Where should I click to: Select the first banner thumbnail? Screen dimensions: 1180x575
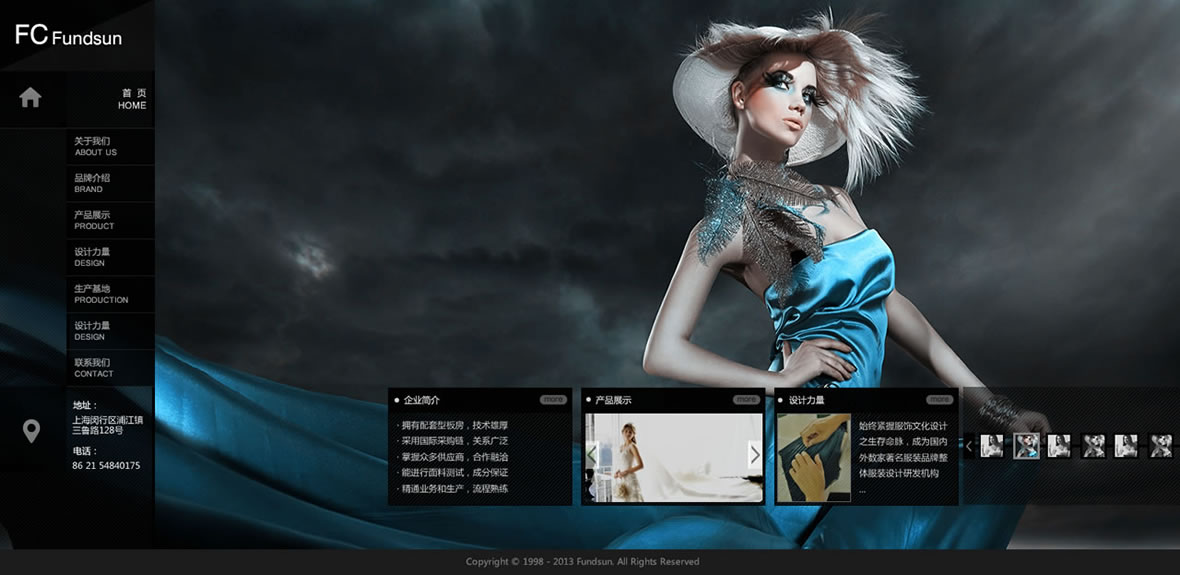click(992, 446)
